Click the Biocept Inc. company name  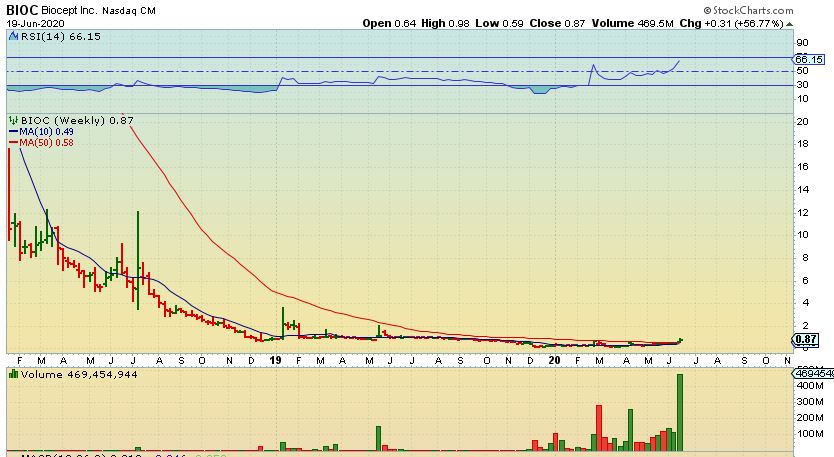69,10
